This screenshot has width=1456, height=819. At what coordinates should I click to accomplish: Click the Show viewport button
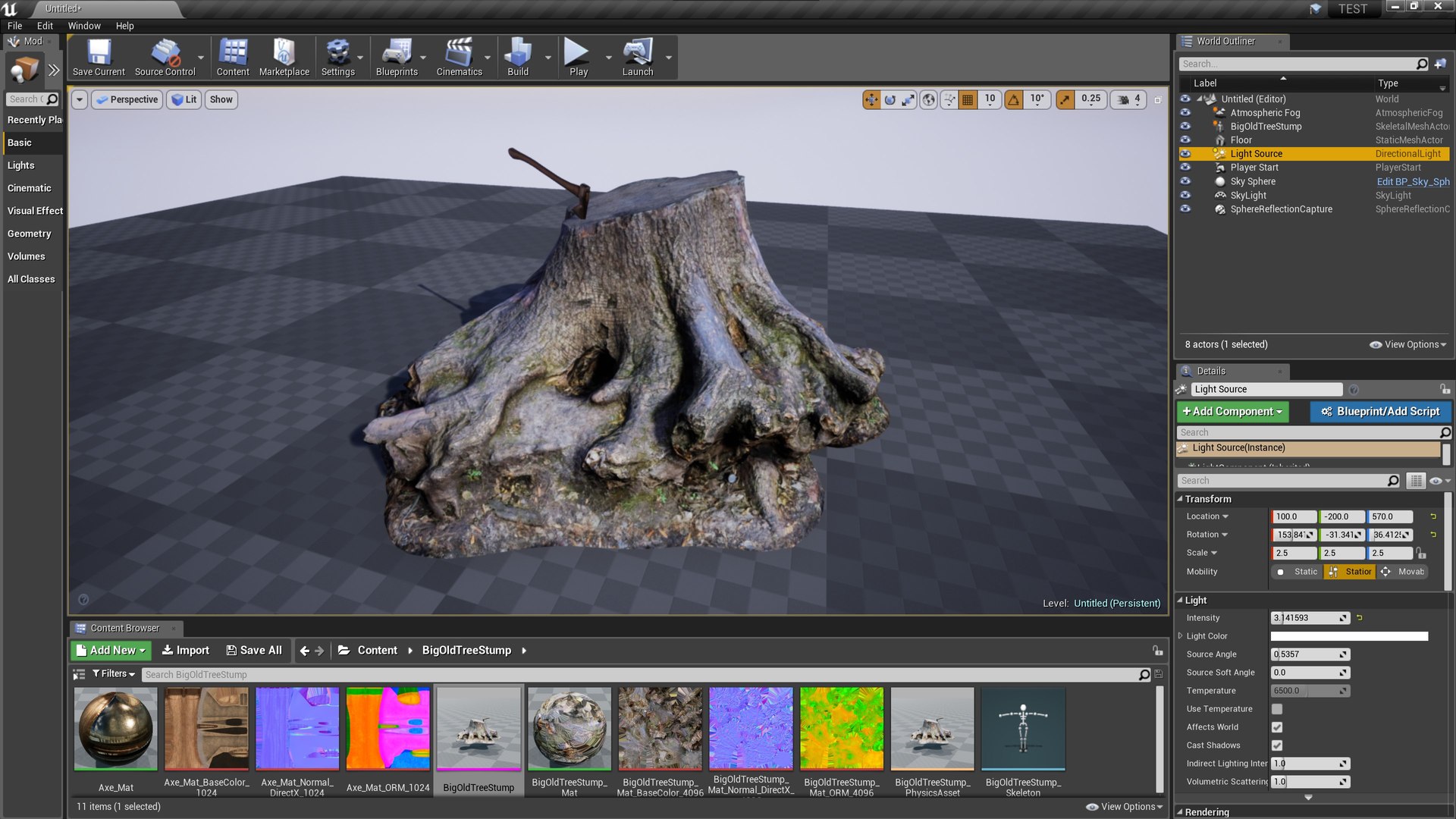(x=221, y=99)
